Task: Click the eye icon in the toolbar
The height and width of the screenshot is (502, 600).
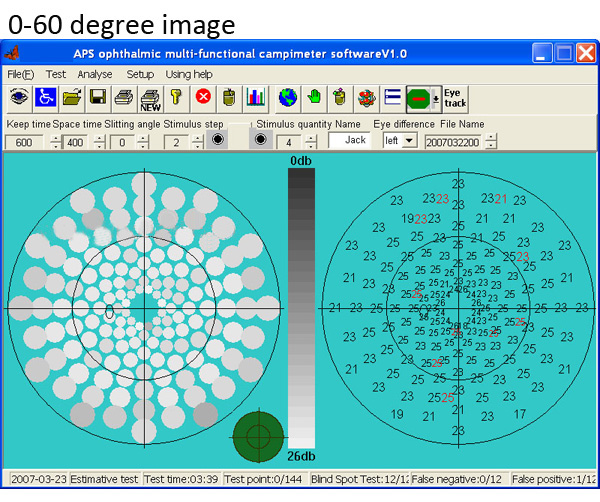Action: tap(19, 98)
